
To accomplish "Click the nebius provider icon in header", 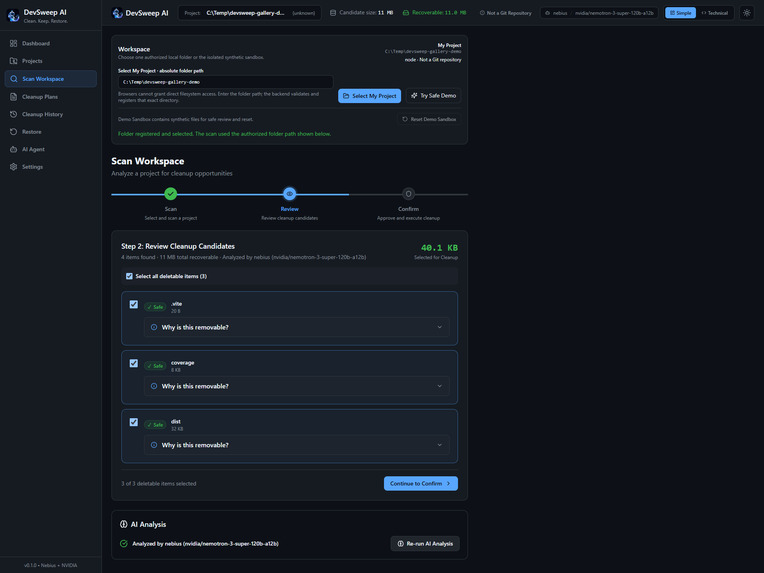I will 547,13.
